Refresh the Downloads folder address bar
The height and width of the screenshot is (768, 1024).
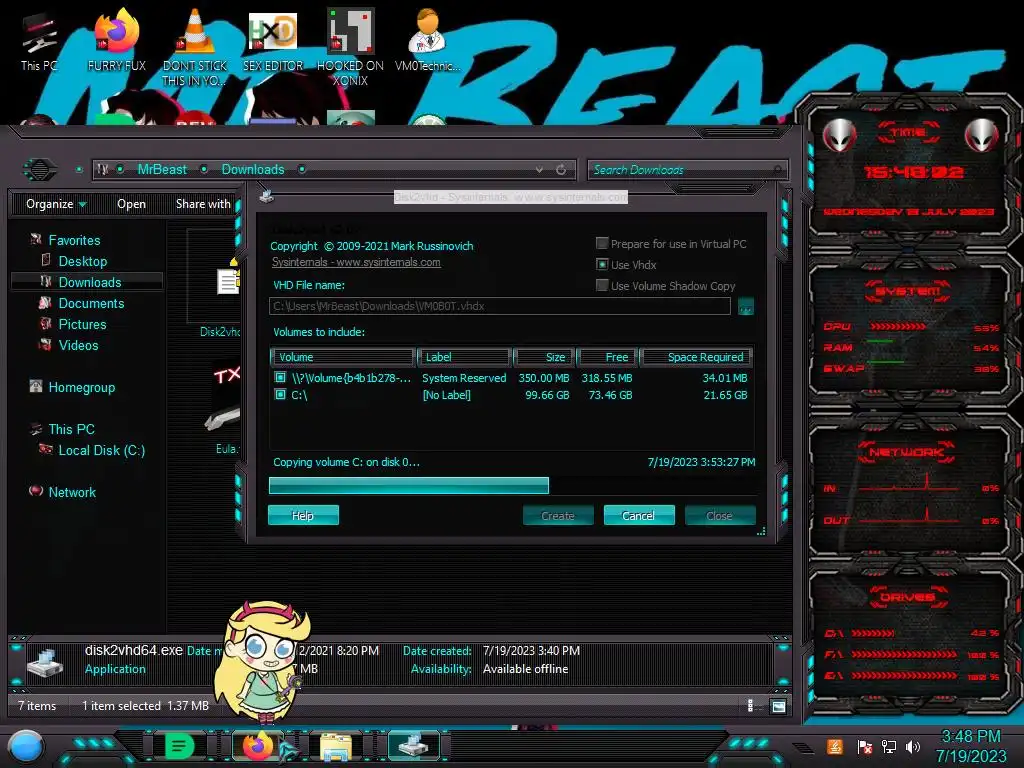coord(561,170)
